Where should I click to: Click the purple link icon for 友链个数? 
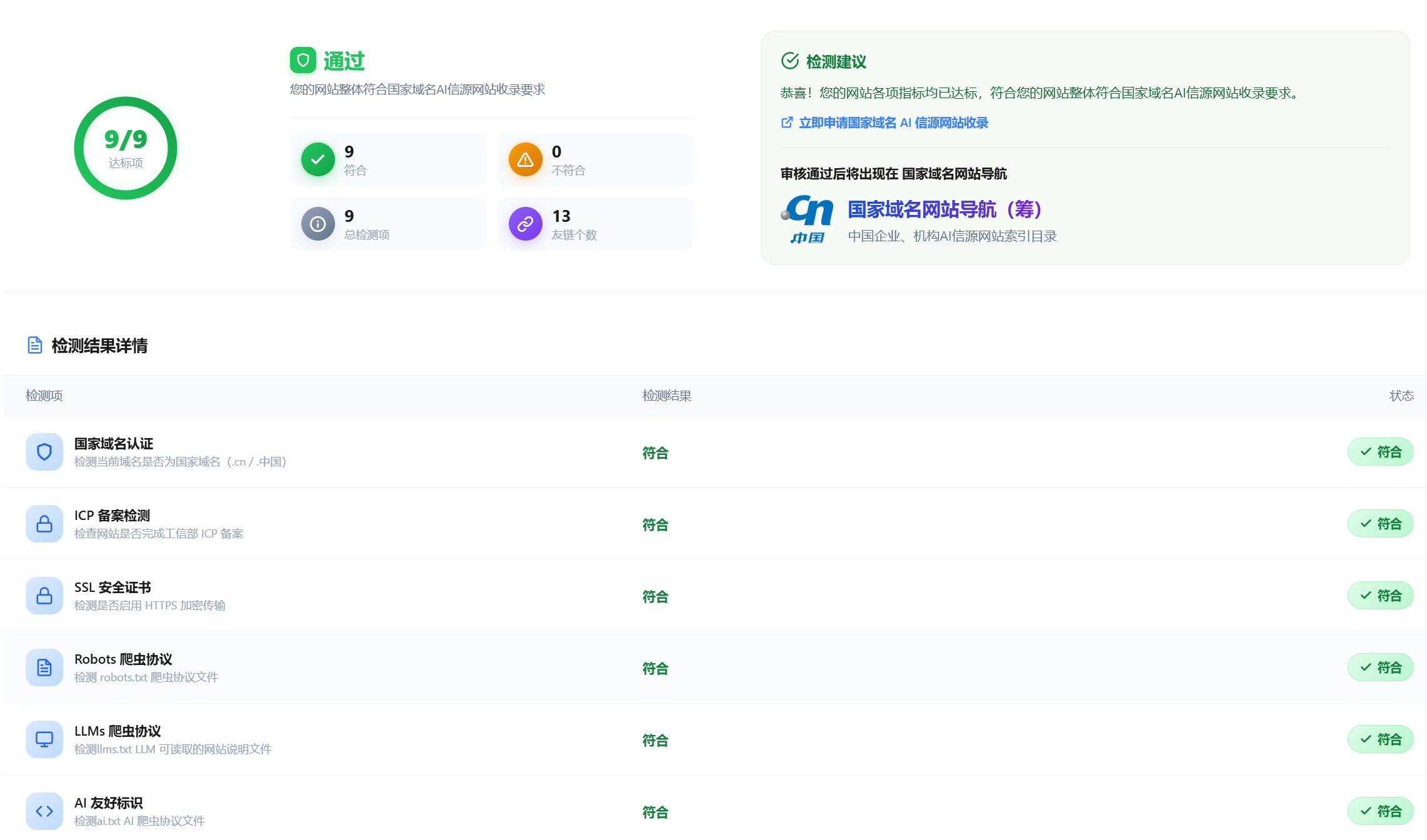point(526,224)
